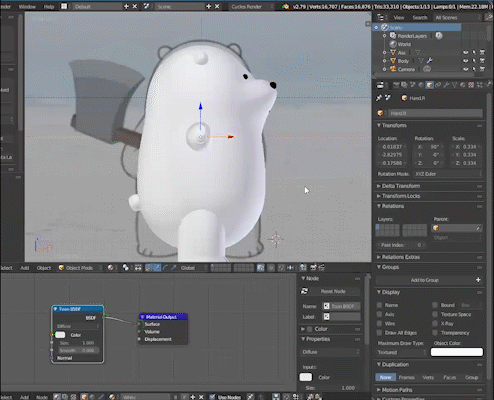Open the Render camera properties tab
494x400 pixels.
coord(396,85)
